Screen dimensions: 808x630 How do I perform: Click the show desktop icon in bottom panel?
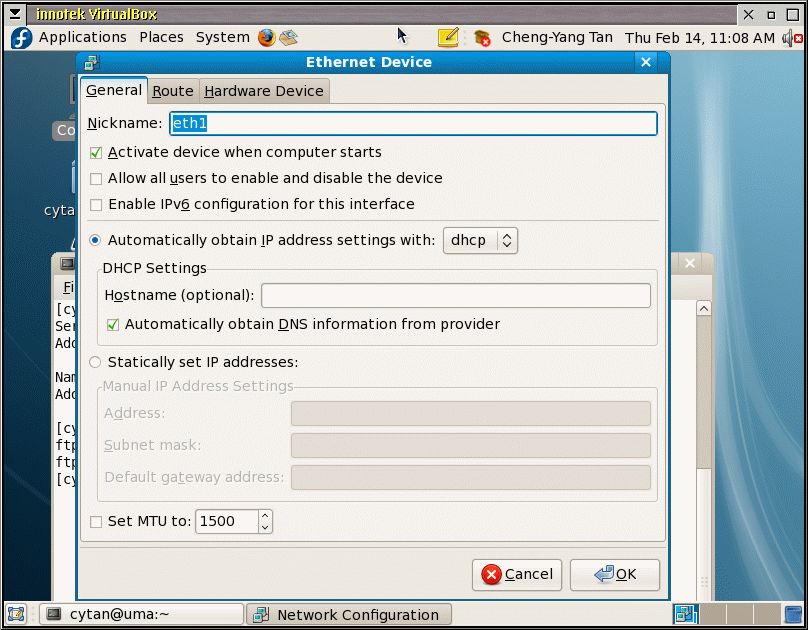[x=16, y=614]
